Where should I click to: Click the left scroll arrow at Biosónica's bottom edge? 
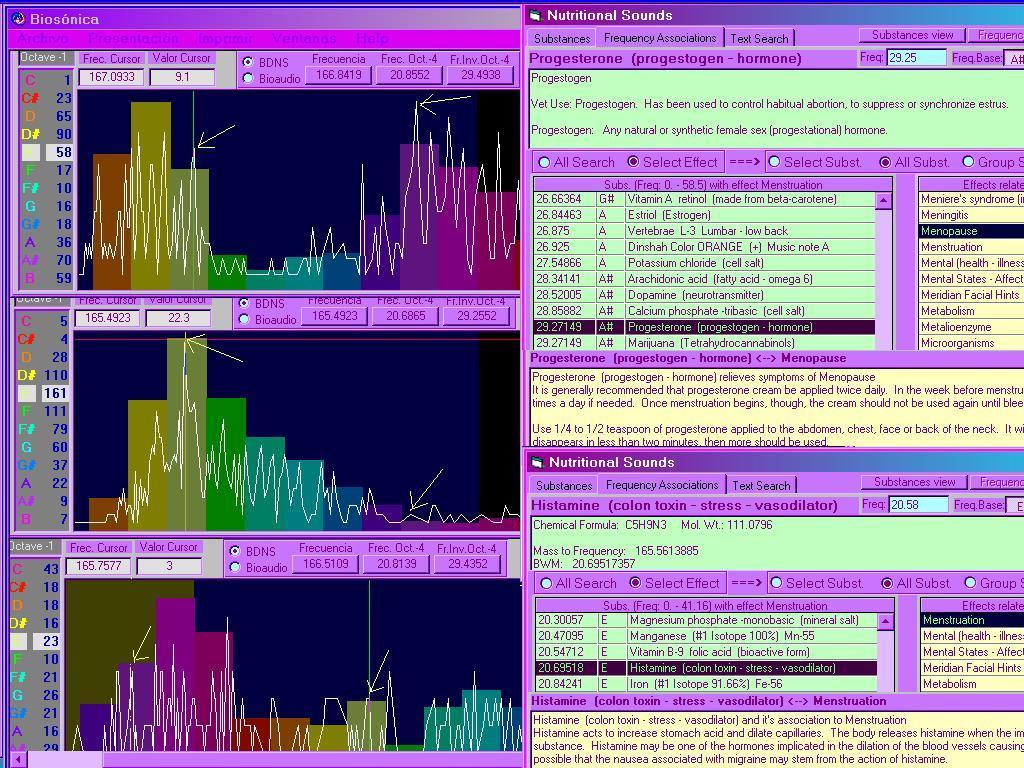pos(19,759)
